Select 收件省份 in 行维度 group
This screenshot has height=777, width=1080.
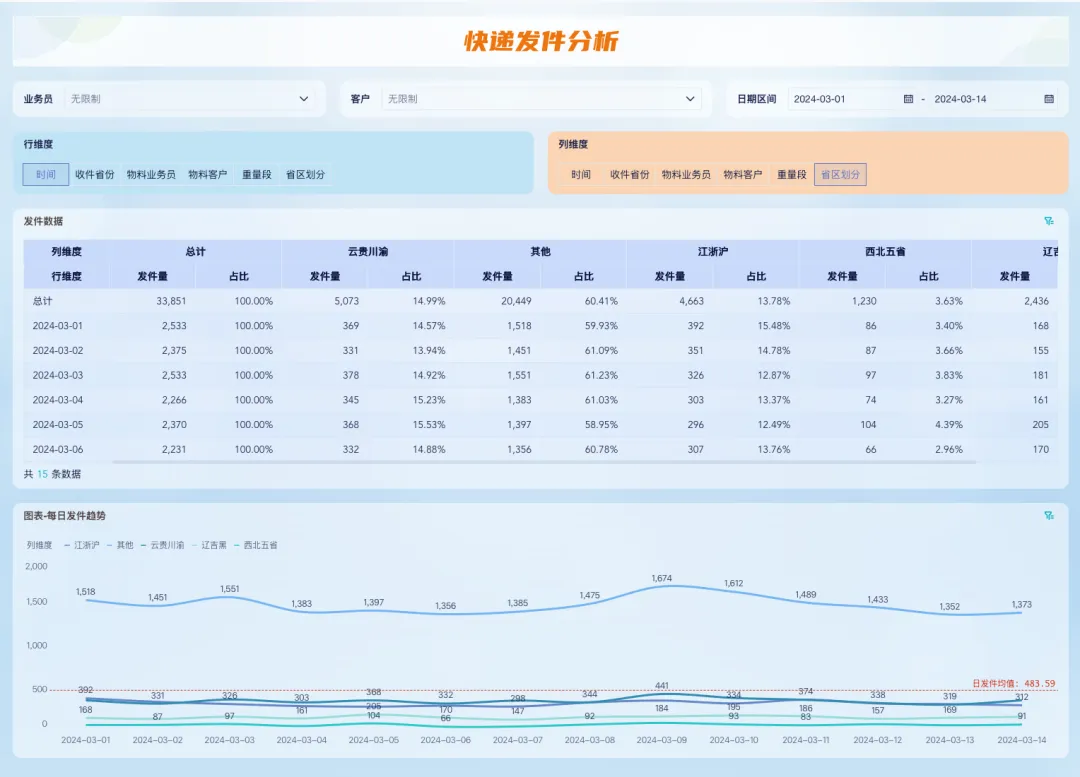click(x=96, y=175)
